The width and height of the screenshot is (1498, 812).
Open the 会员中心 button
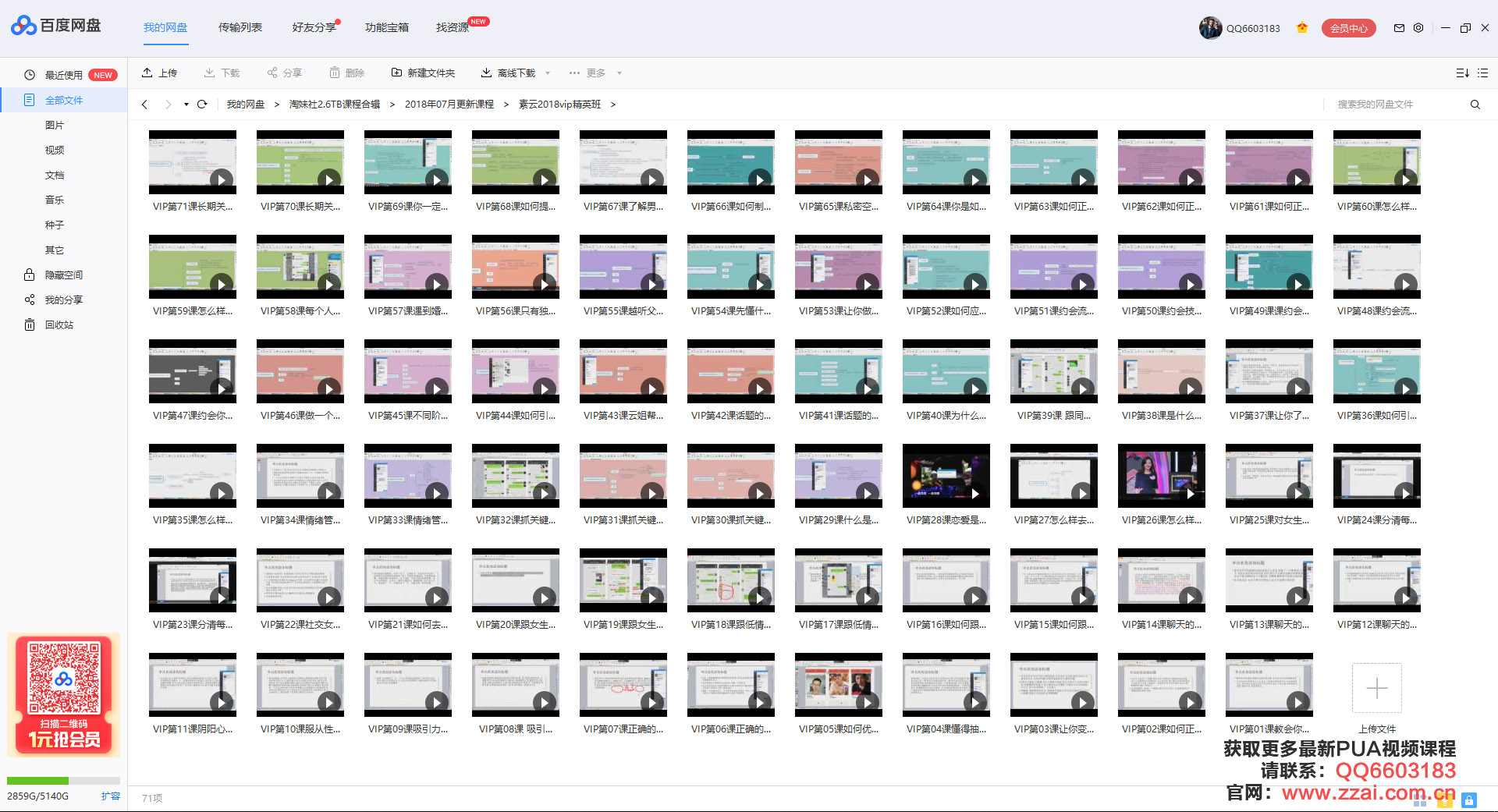coord(1348,28)
